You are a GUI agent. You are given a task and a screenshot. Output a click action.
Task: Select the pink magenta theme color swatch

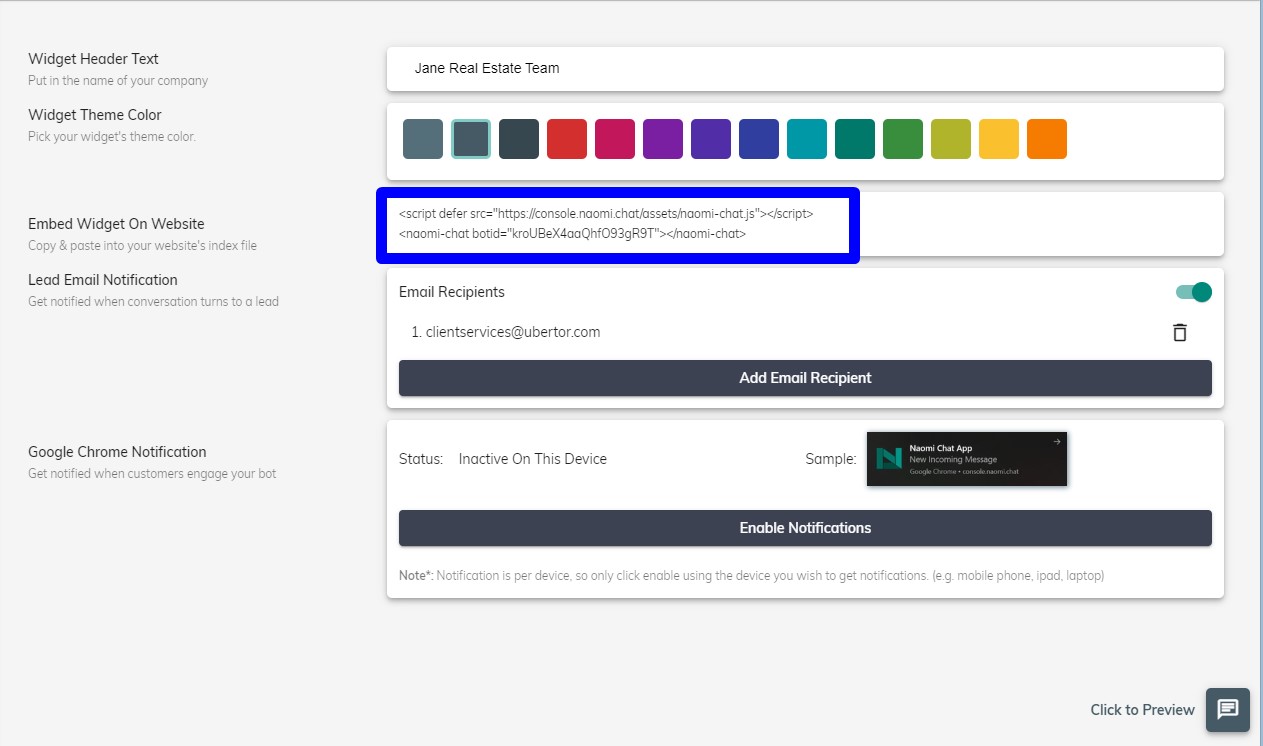(615, 139)
